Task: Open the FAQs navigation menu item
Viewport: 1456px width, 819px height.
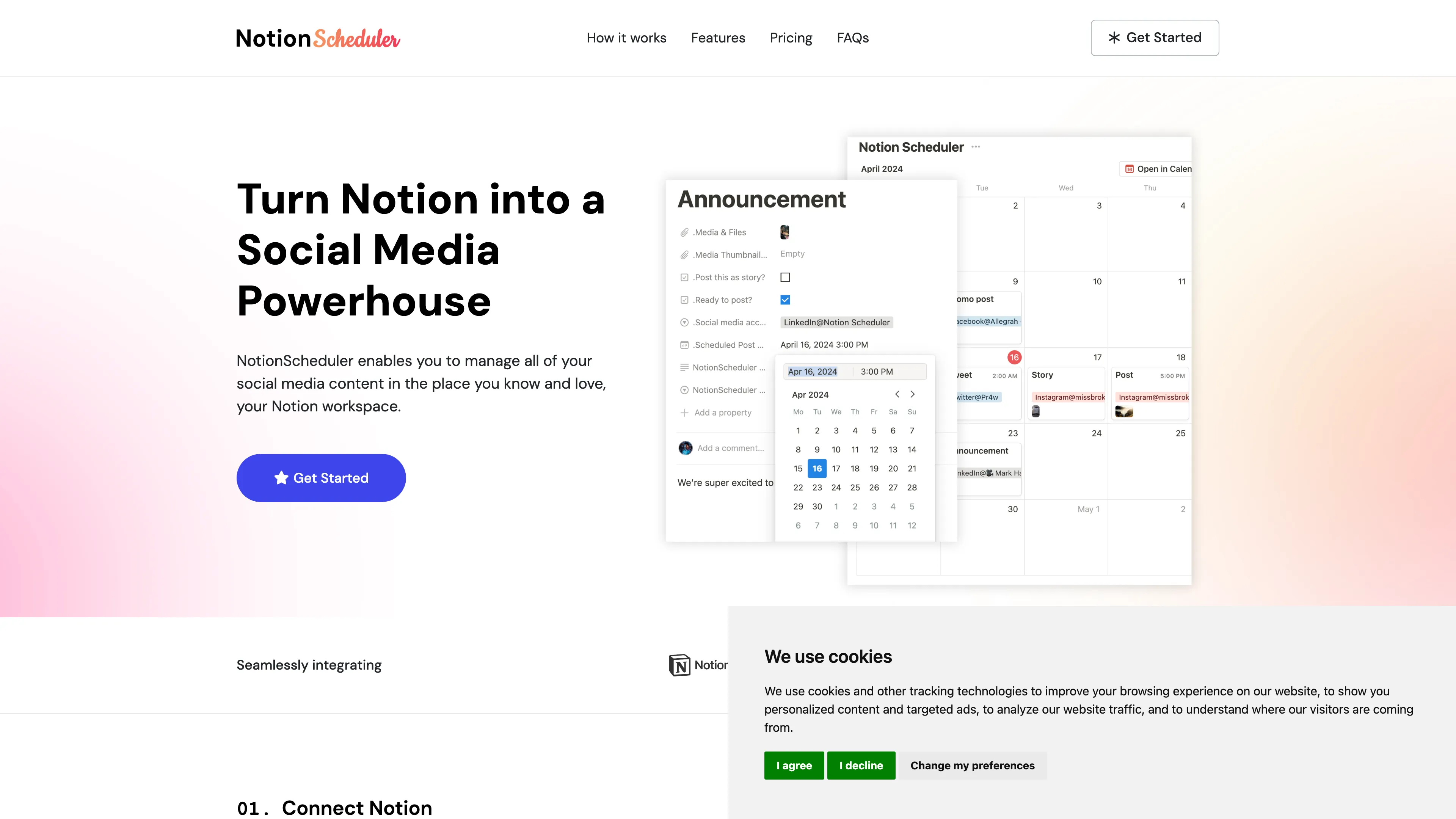Action: click(853, 38)
